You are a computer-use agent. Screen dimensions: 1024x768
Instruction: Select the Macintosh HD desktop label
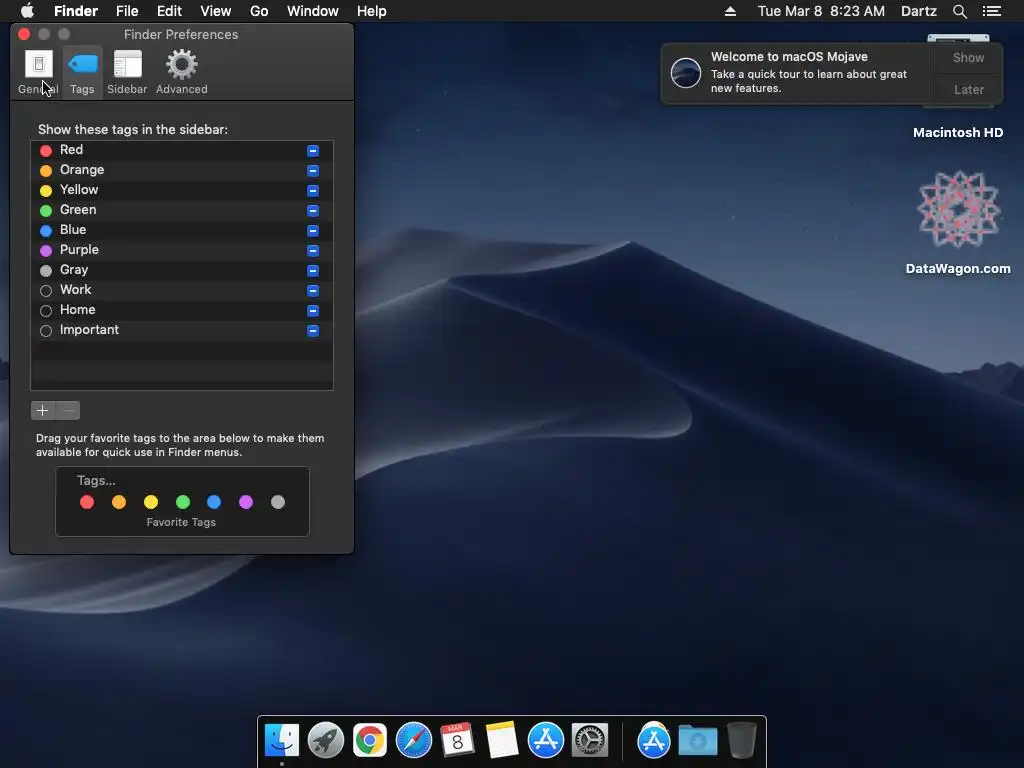957,133
